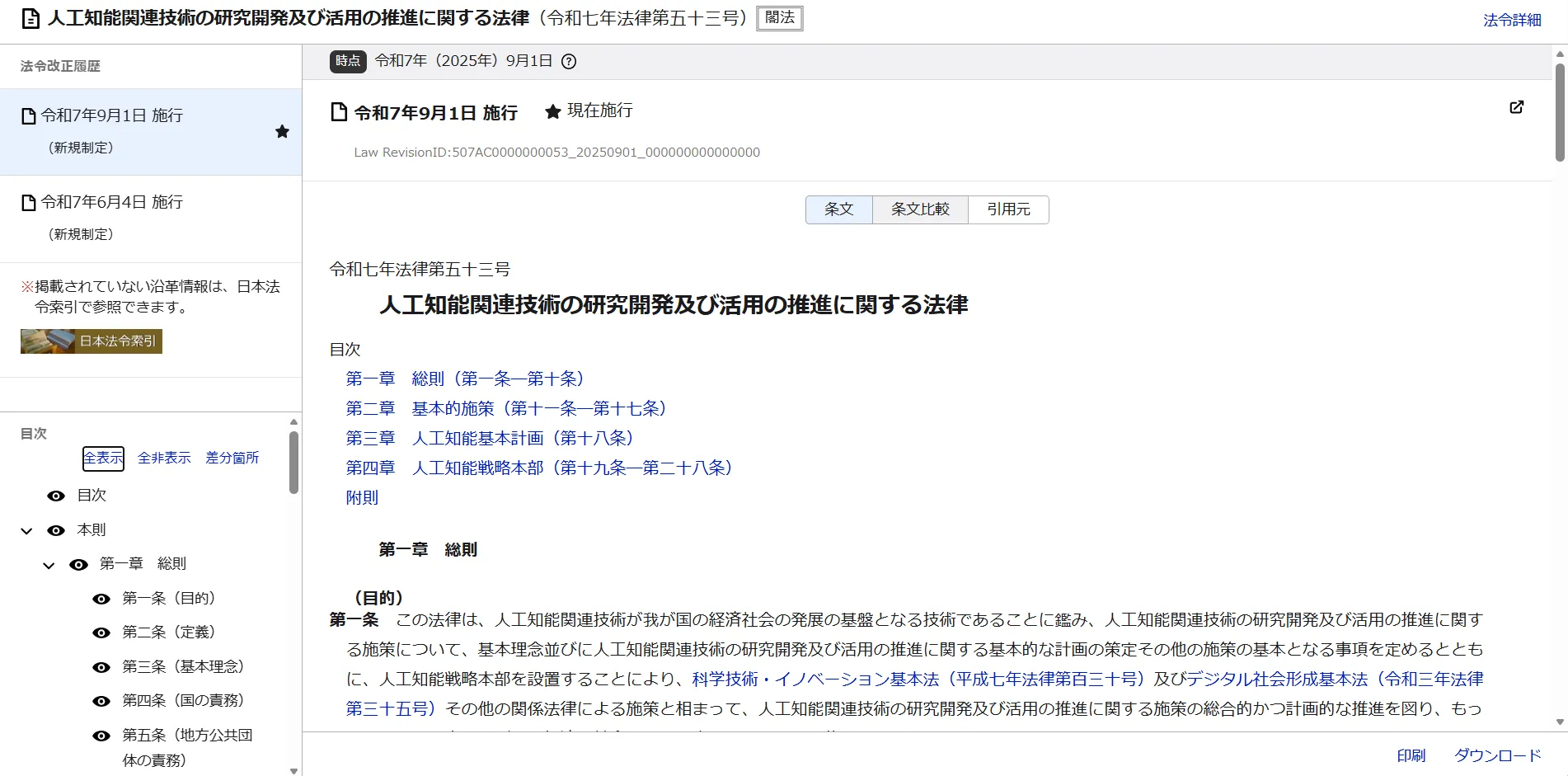Select 第一条（目的） in the tree
The height and width of the screenshot is (776, 1568).
coord(169,598)
